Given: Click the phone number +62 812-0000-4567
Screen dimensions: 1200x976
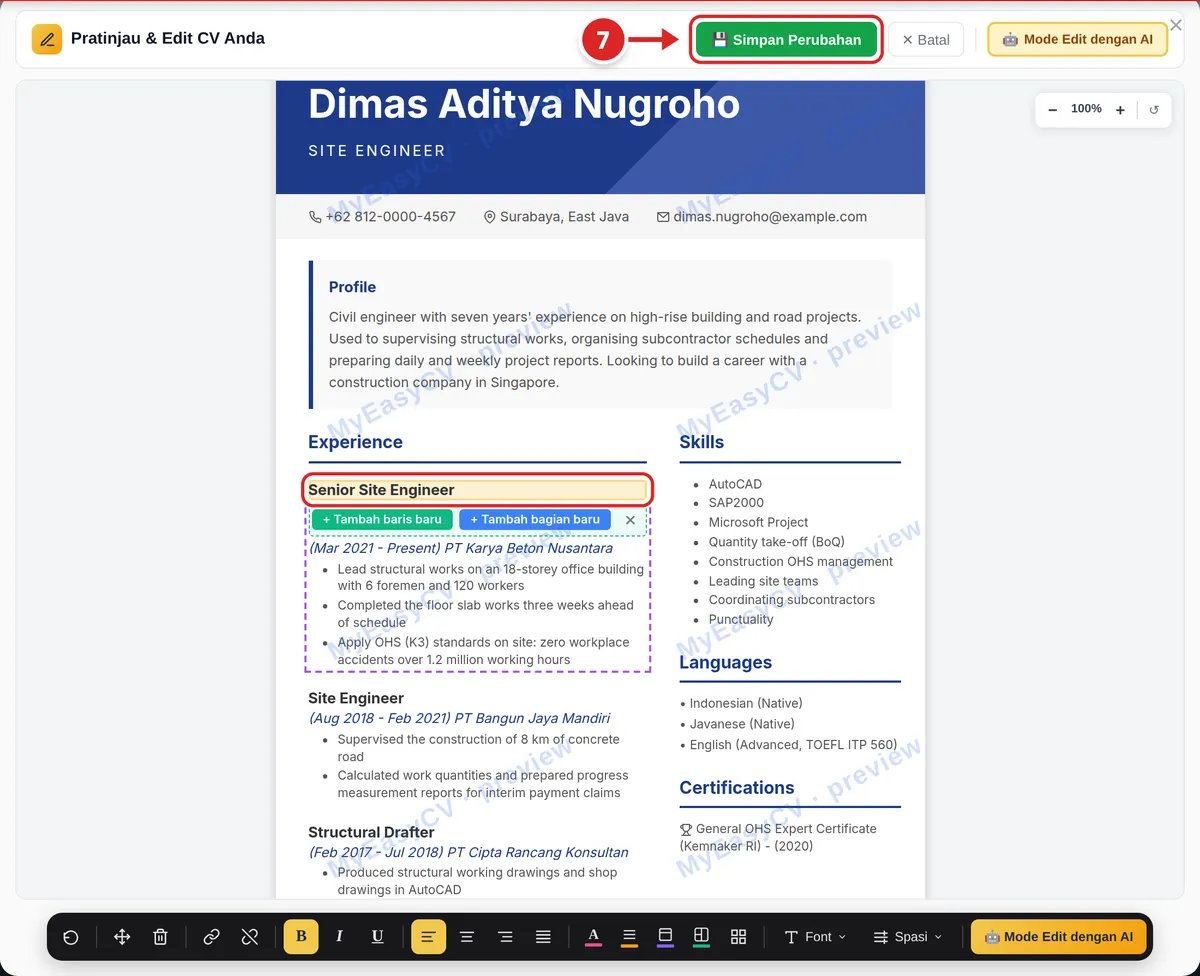Looking at the screenshot, I should coord(390,217).
